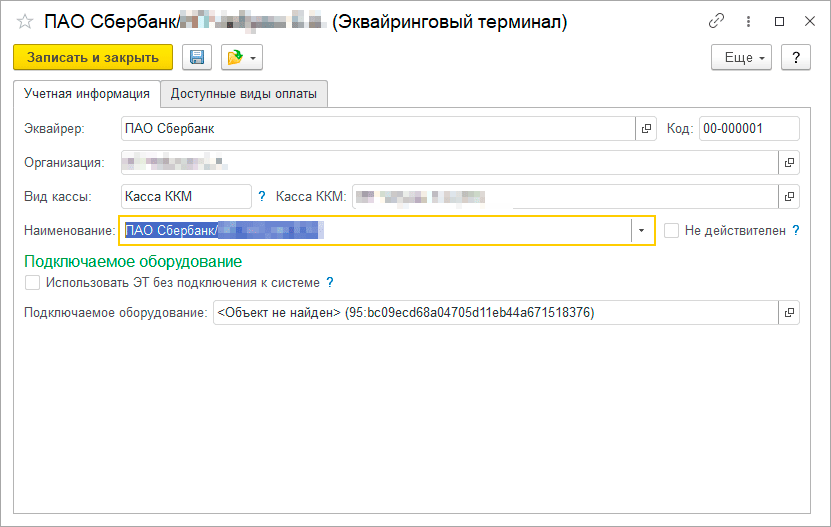
Task: Open the create-based-on folder dropdown button
Action: pyautogui.click(x=242, y=57)
